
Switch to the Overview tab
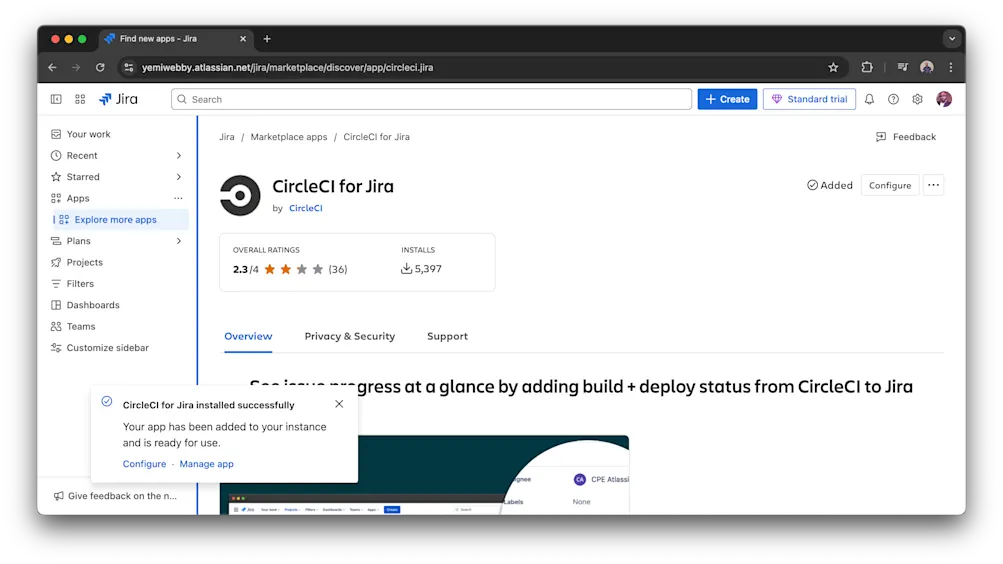click(248, 336)
